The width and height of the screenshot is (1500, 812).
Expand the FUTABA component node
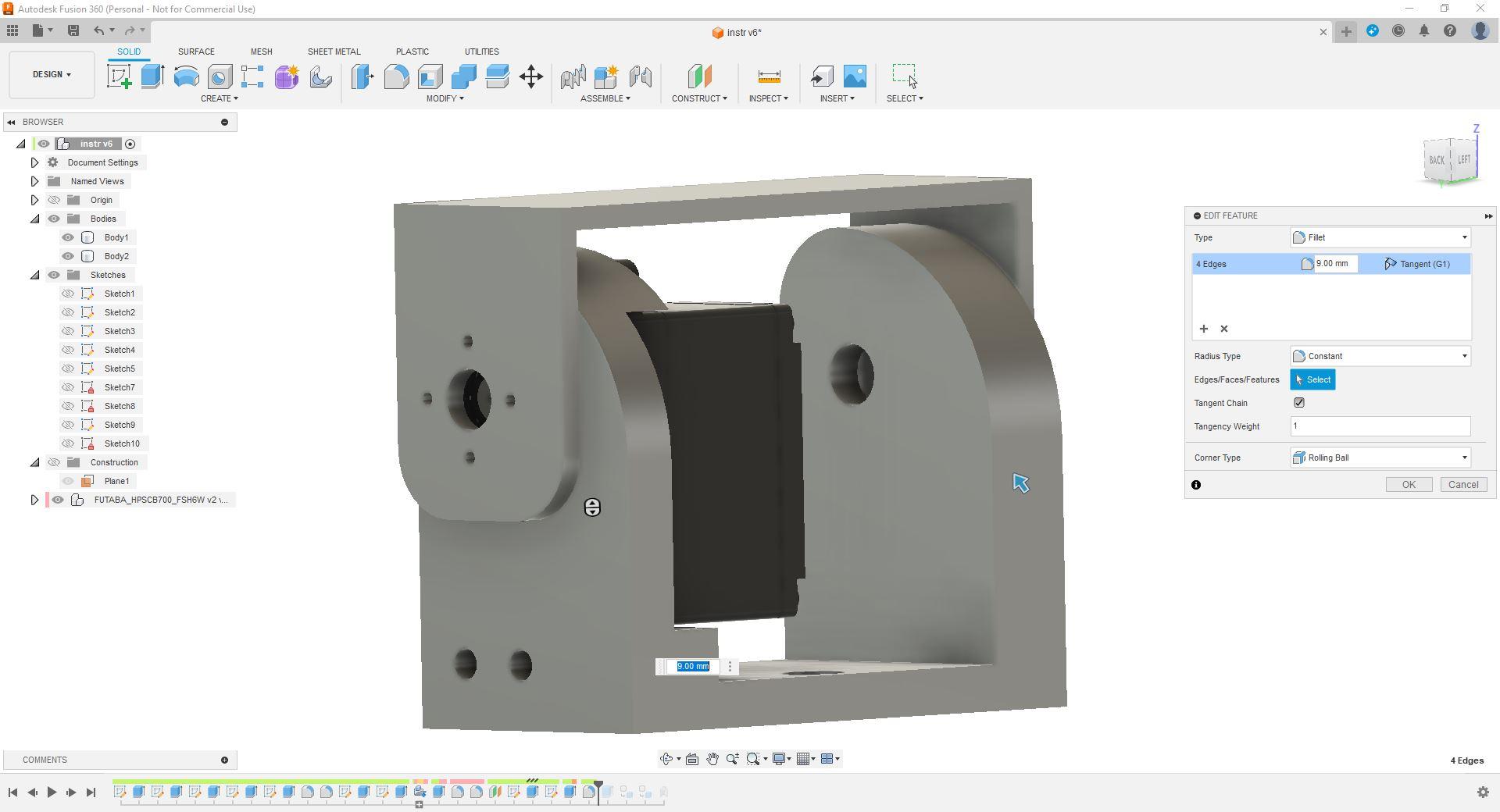coord(34,500)
